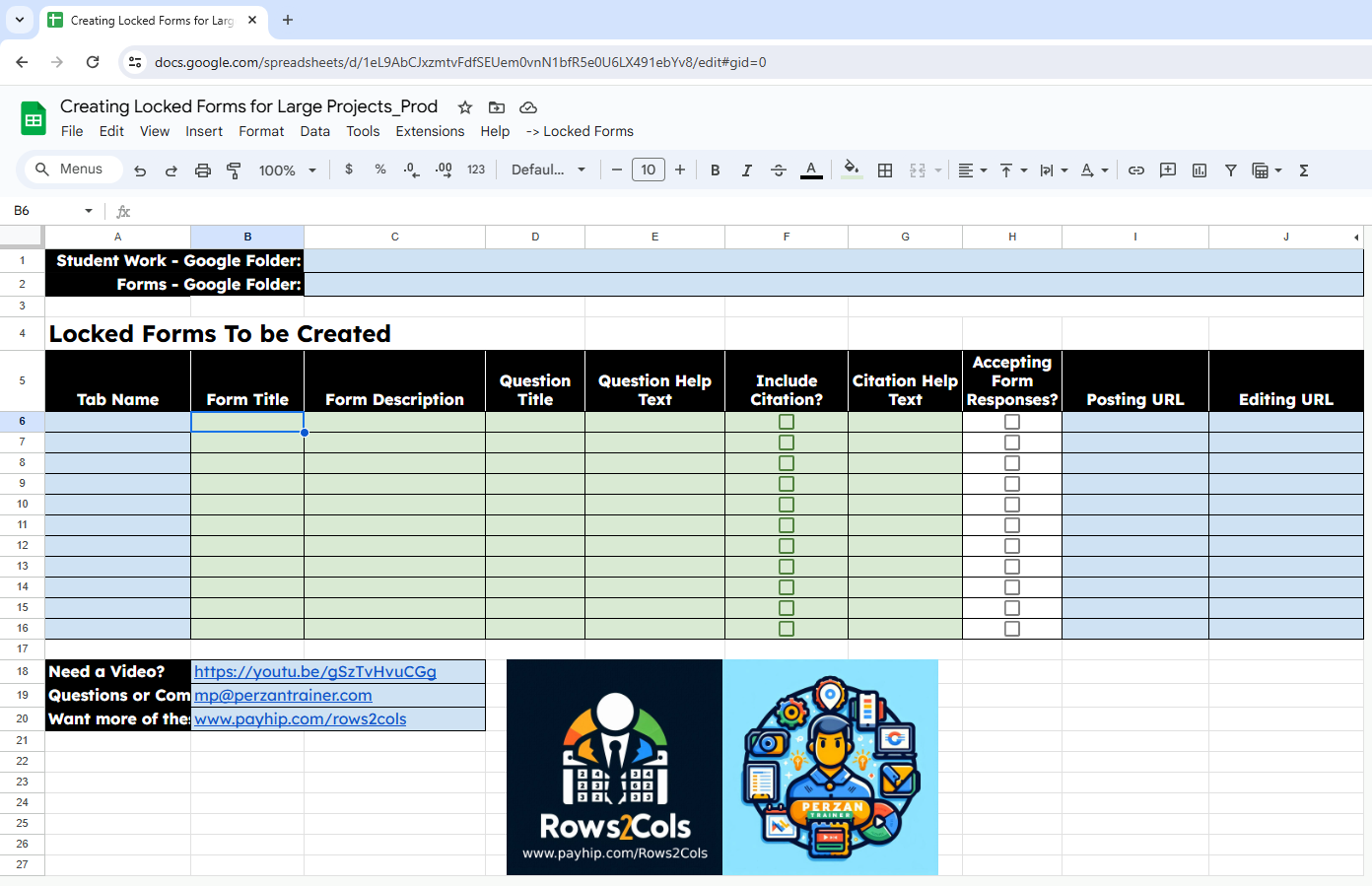Open the Locked Forms custom menu
The image size is (1372, 886).
[580, 131]
